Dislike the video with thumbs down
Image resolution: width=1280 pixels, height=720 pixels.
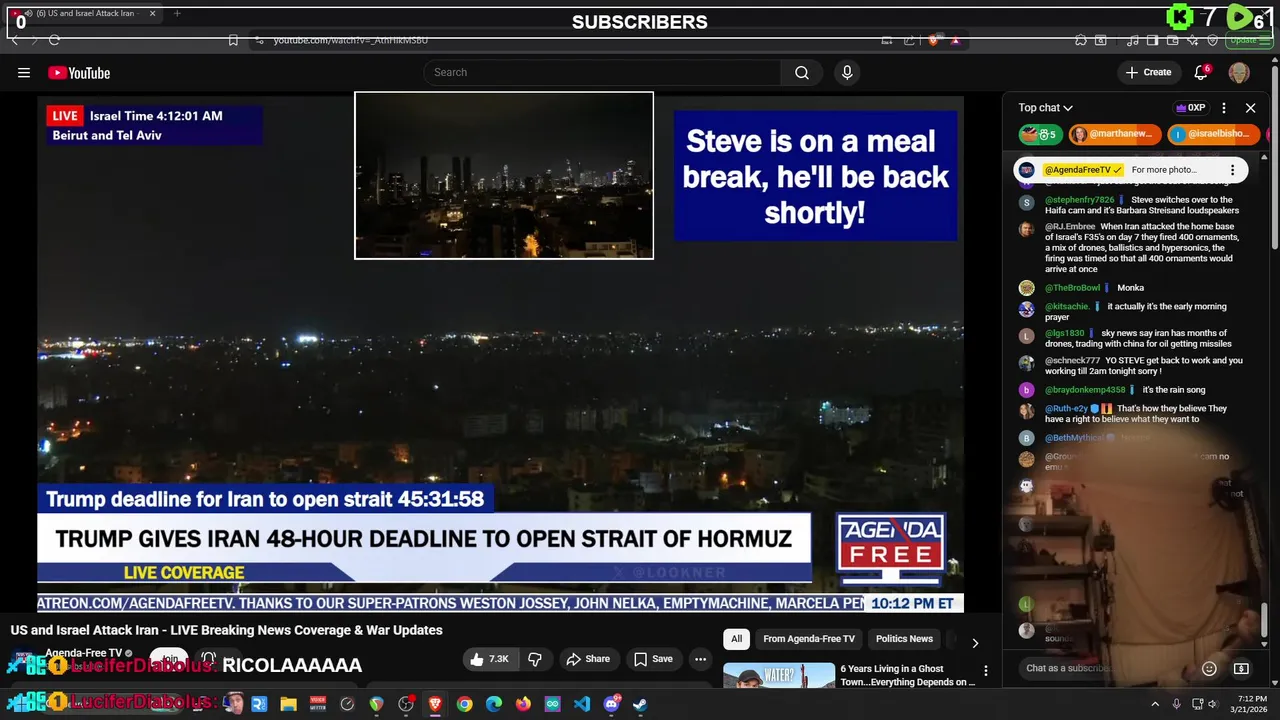tap(535, 659)
